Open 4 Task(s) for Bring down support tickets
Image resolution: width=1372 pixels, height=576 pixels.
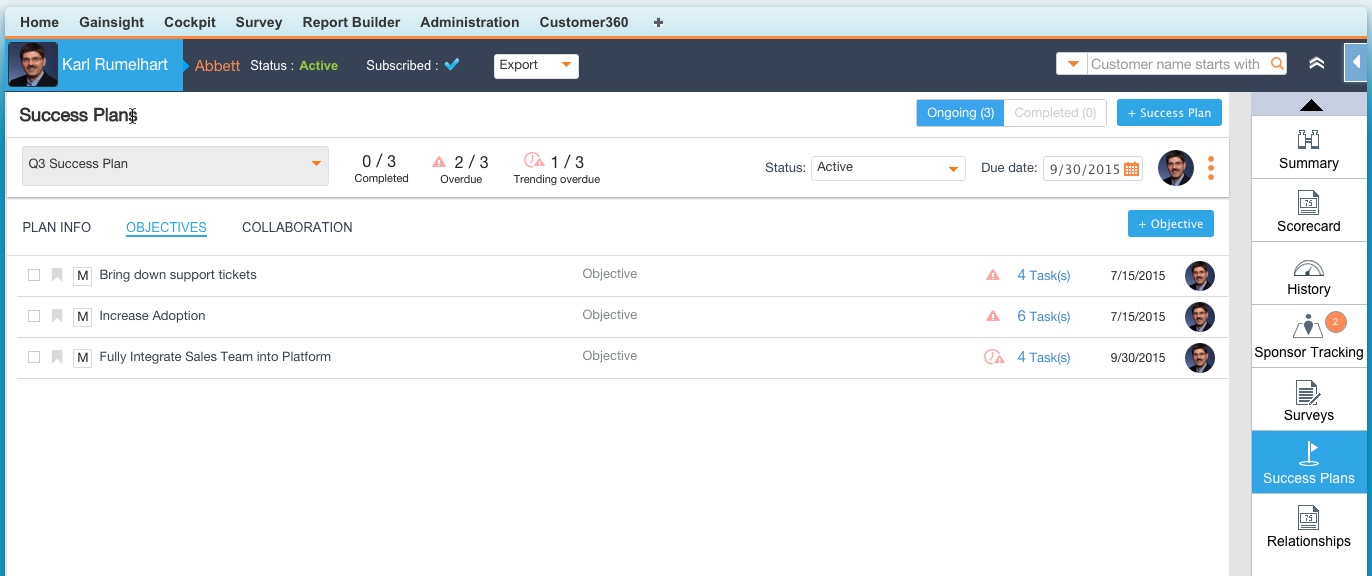[x=1044, y=274]
